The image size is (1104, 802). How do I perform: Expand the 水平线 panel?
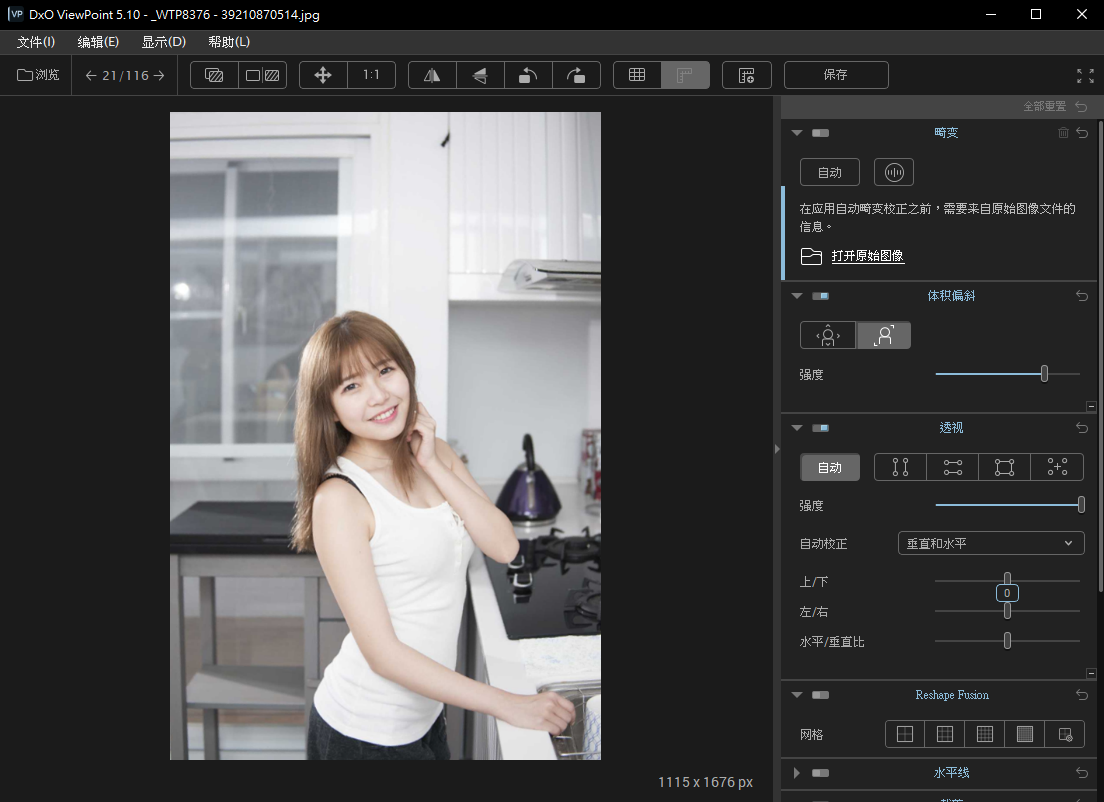(x=797, y=773)
